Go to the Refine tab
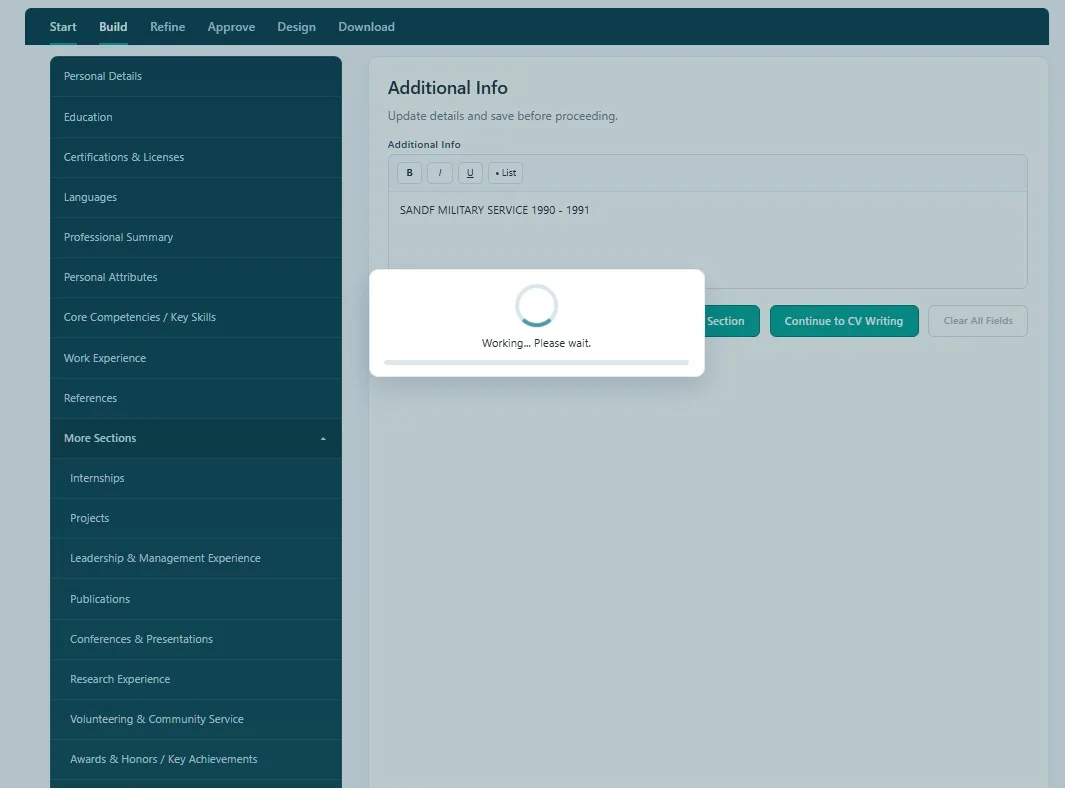Viewport: 1065px width, 790px height. tap(167, 26)
